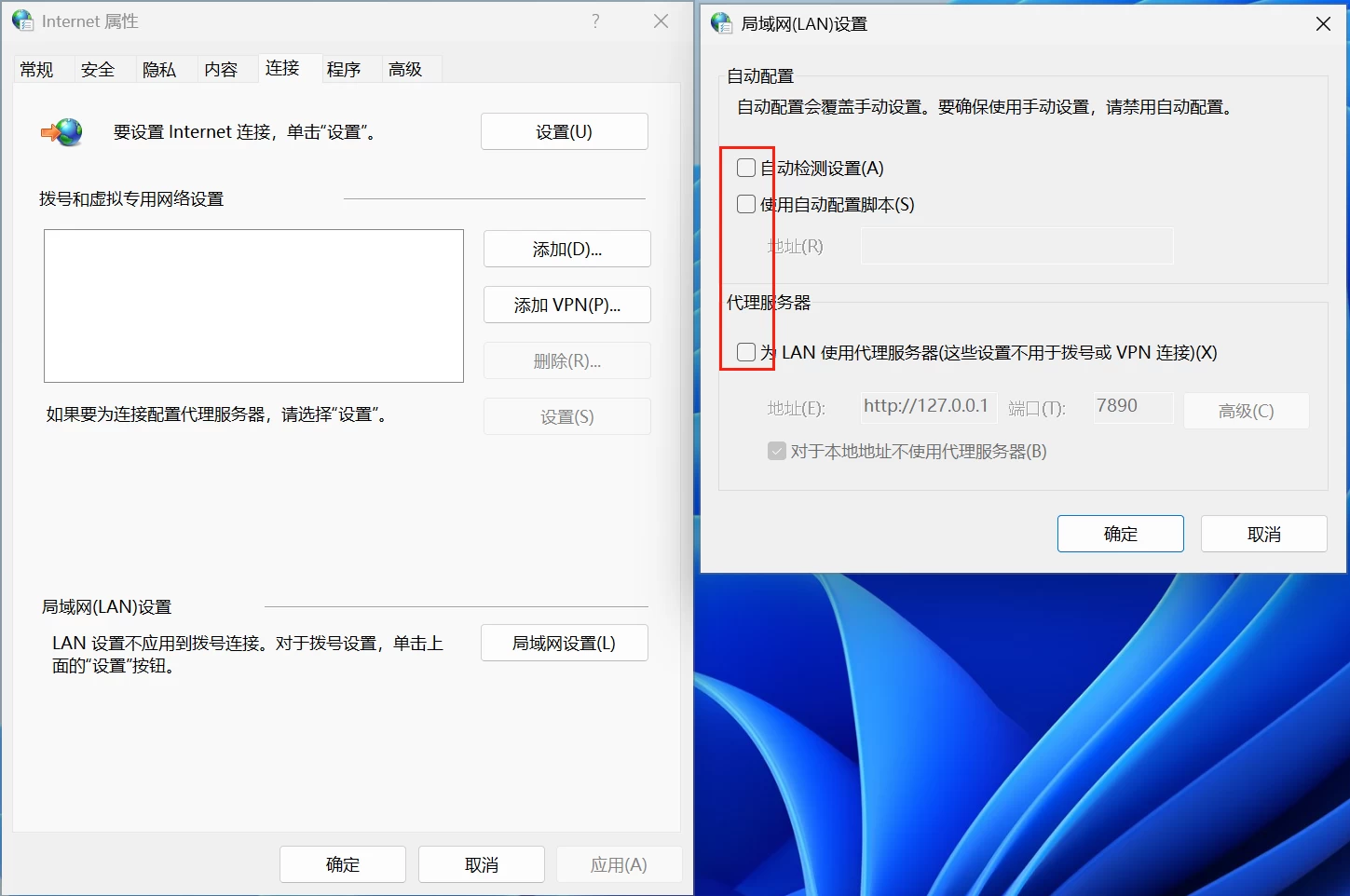The height and width of the screenshot is (896, 1350).
Task: Open 局域网设置(L) settings
Action: [x=564, y=643]
